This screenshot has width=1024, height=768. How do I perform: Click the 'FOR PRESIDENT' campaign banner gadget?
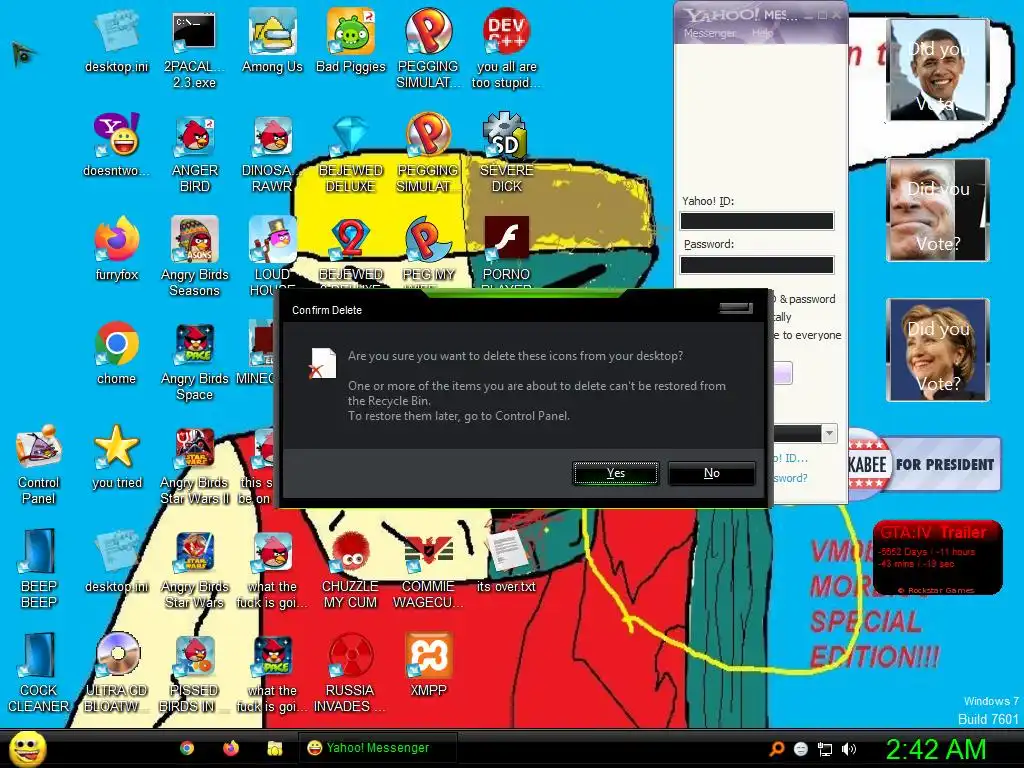925,464
